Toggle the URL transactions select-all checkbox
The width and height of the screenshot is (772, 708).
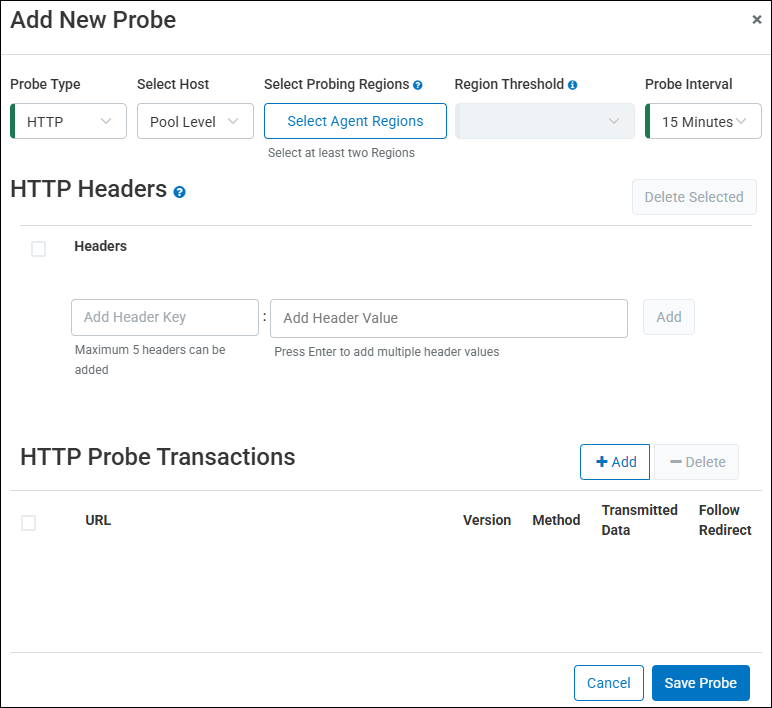click(x=29, y=522)
